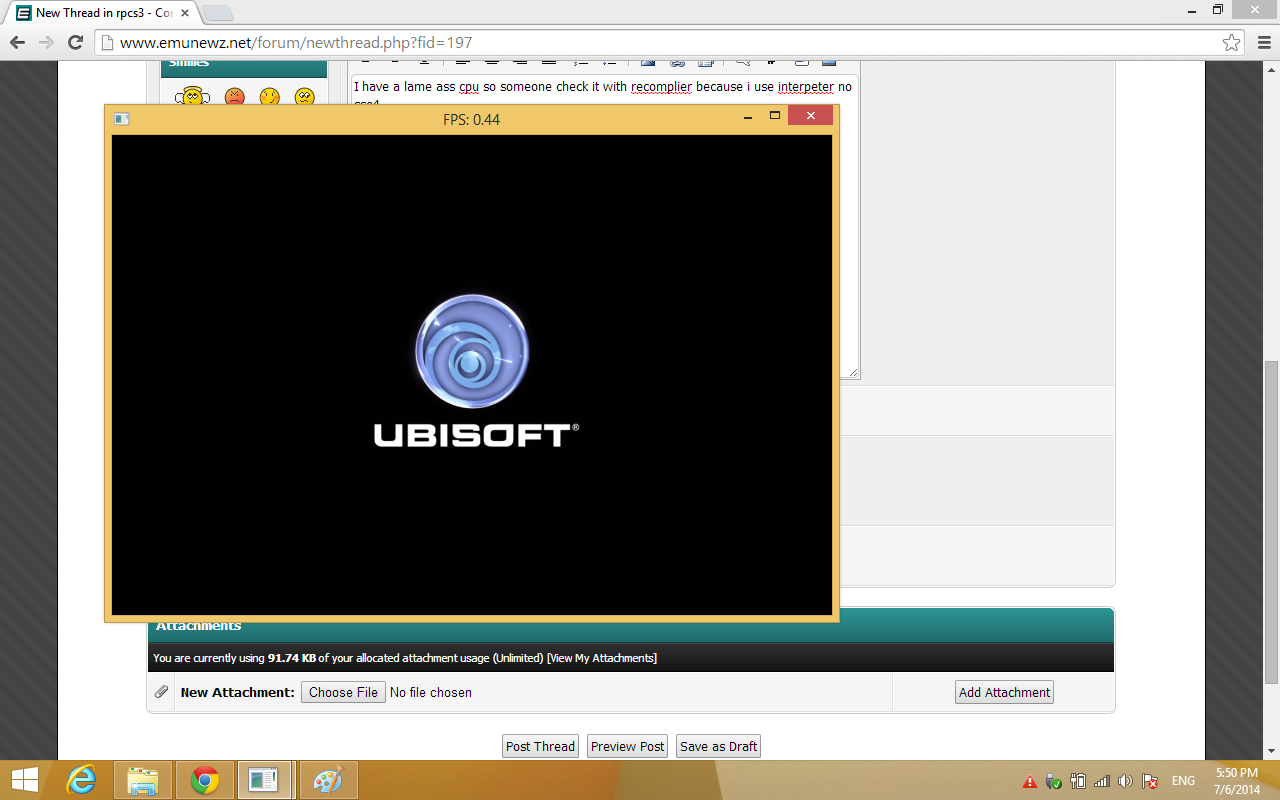The height and width of the screenshot is (800, 1280).
Task: Open Paint from the taskbar
Action: [x=327, y=780]
